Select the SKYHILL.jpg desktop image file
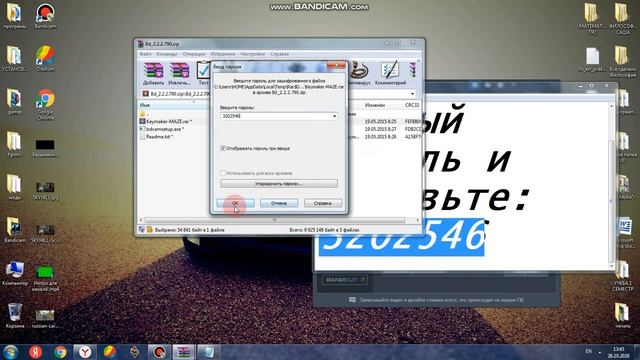 [x=45, y=190]
